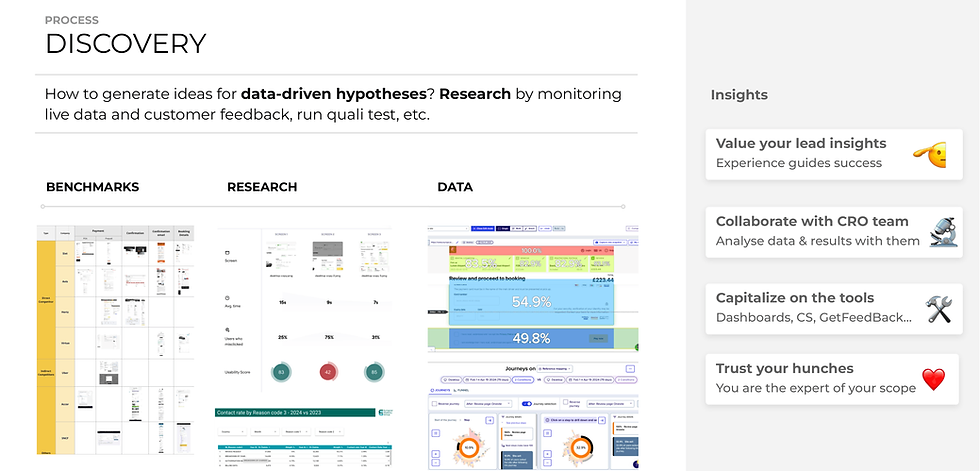Viewport: 980px width, 471px height.
Task: Check the first Reverse journey checkbox
Action: coord(434,404)
